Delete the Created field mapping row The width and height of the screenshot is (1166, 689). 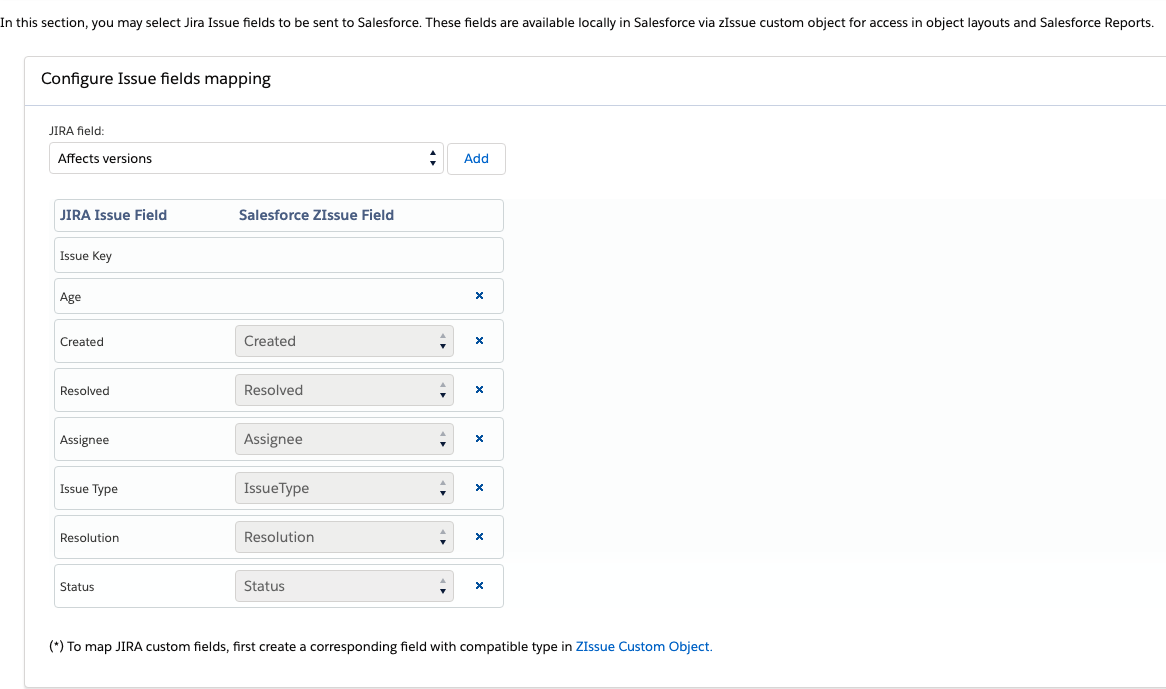click(x=479, y=341)
